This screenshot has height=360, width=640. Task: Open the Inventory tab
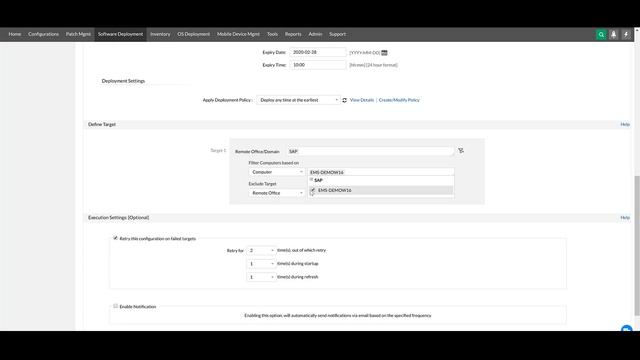[160, 34]
